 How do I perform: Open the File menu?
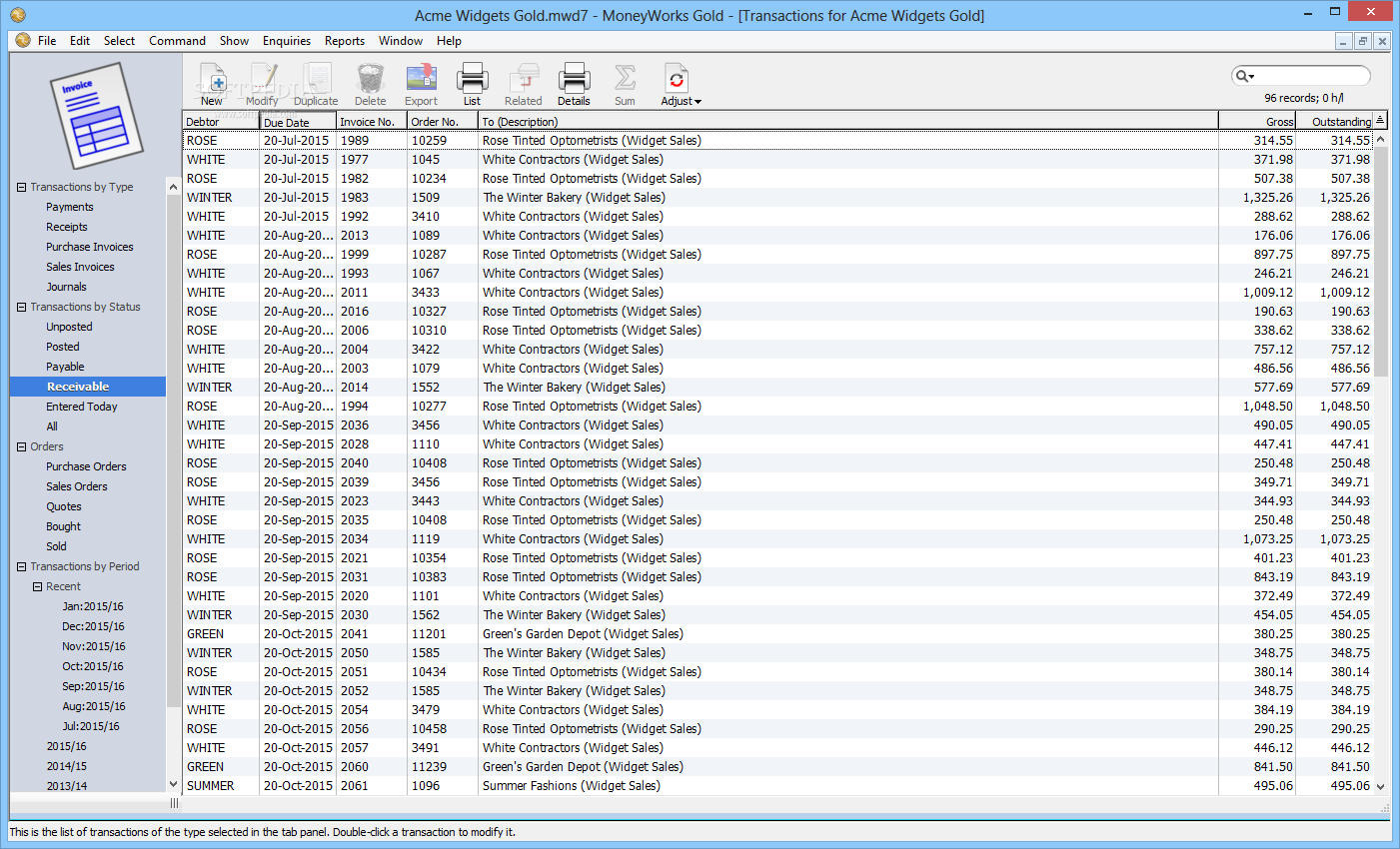coord(47,41)
